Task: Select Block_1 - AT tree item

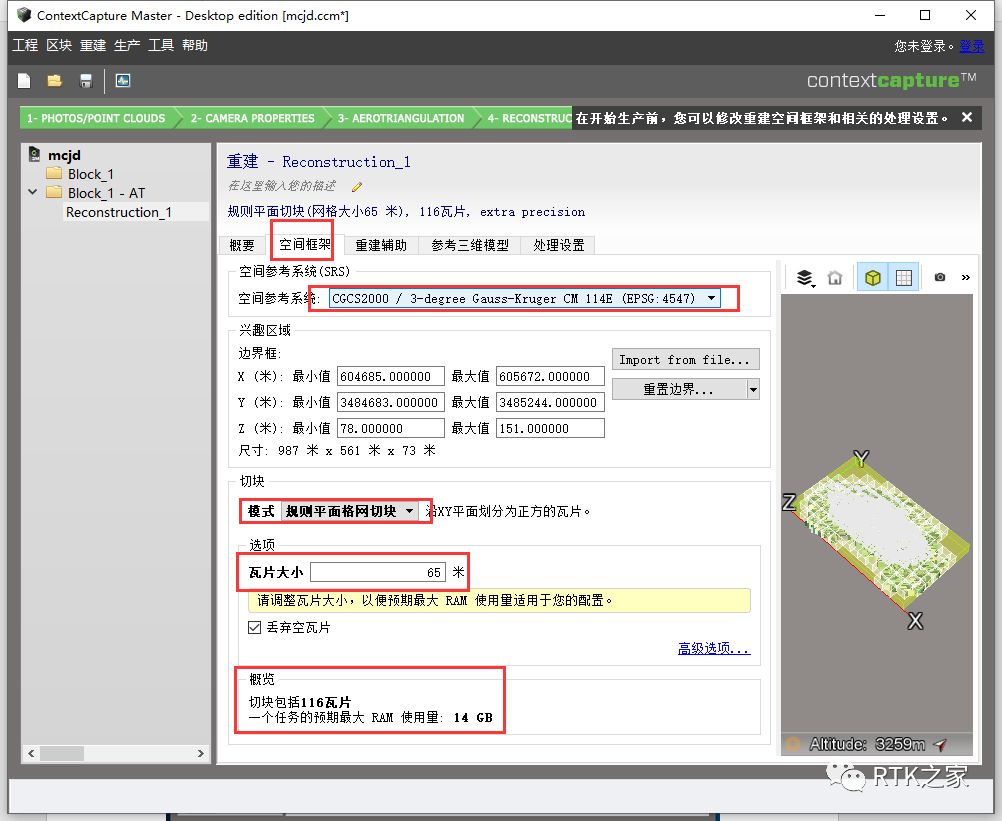Action: coord(106,193)
